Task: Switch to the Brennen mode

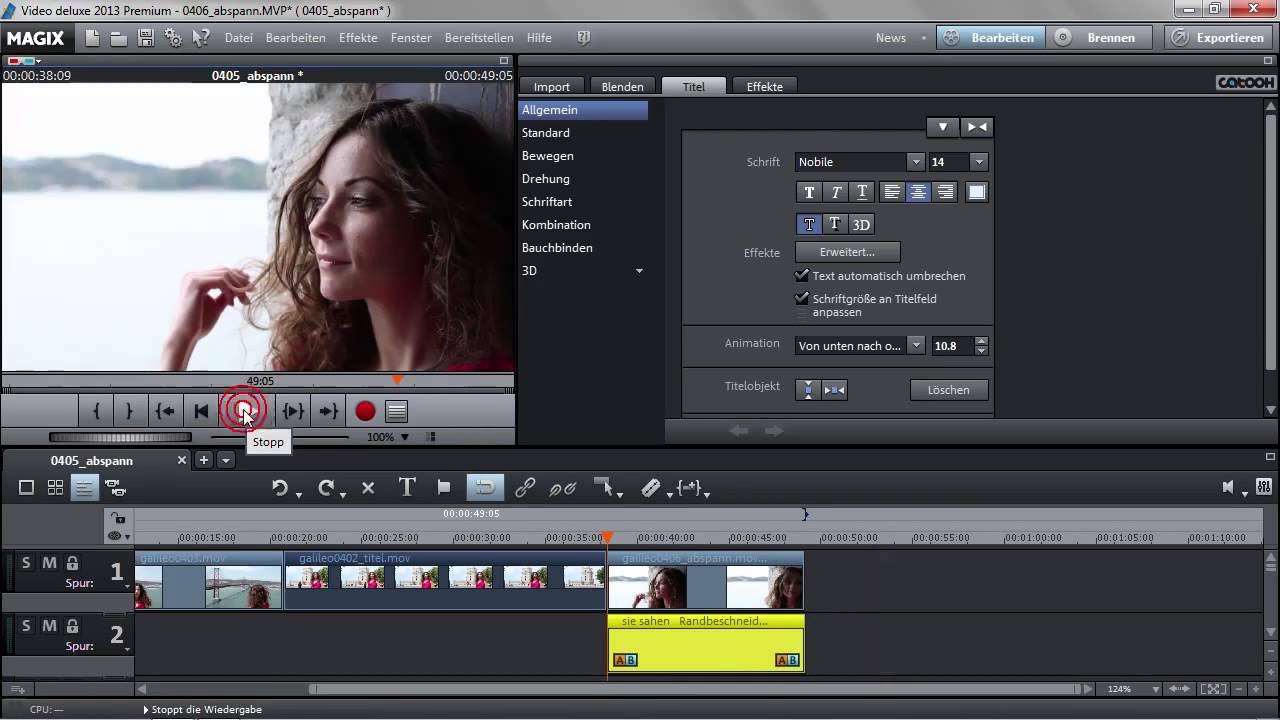Action: click(x=1098, y=38)
